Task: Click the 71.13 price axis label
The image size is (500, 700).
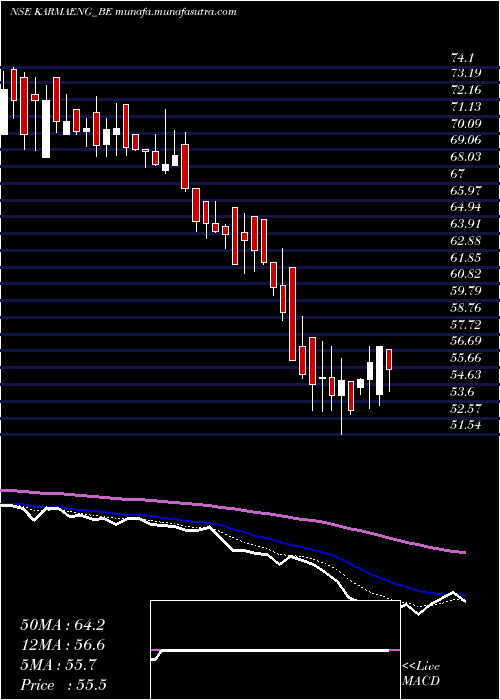Action: pyautogui.click(x=466, y=107)
